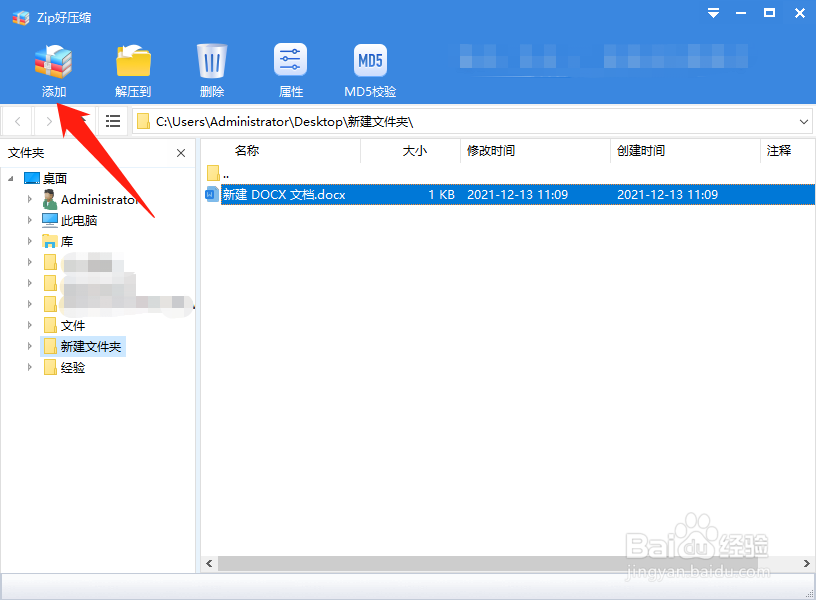Click the 删除 (Delete) trash icon

(x=212, y=61)
